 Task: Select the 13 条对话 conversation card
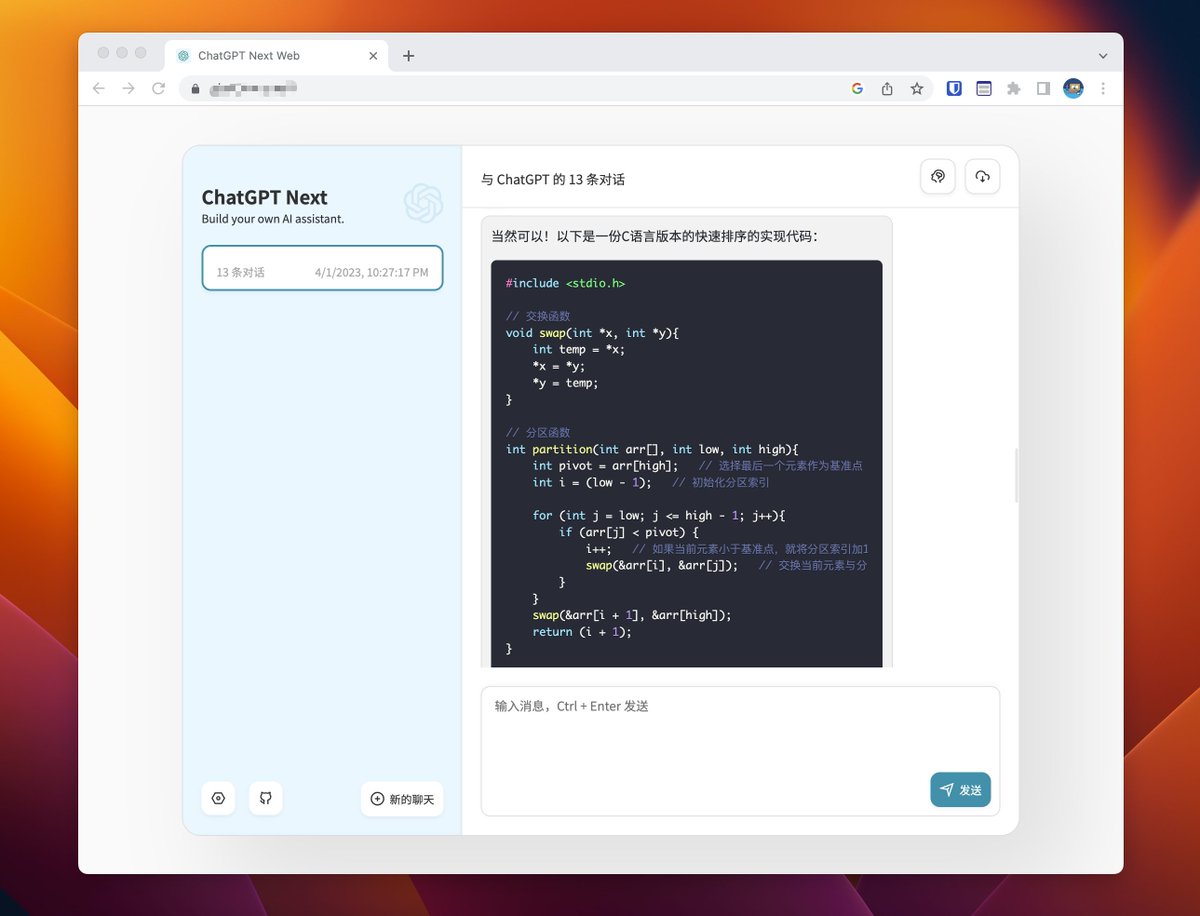(x=322, y=268)
